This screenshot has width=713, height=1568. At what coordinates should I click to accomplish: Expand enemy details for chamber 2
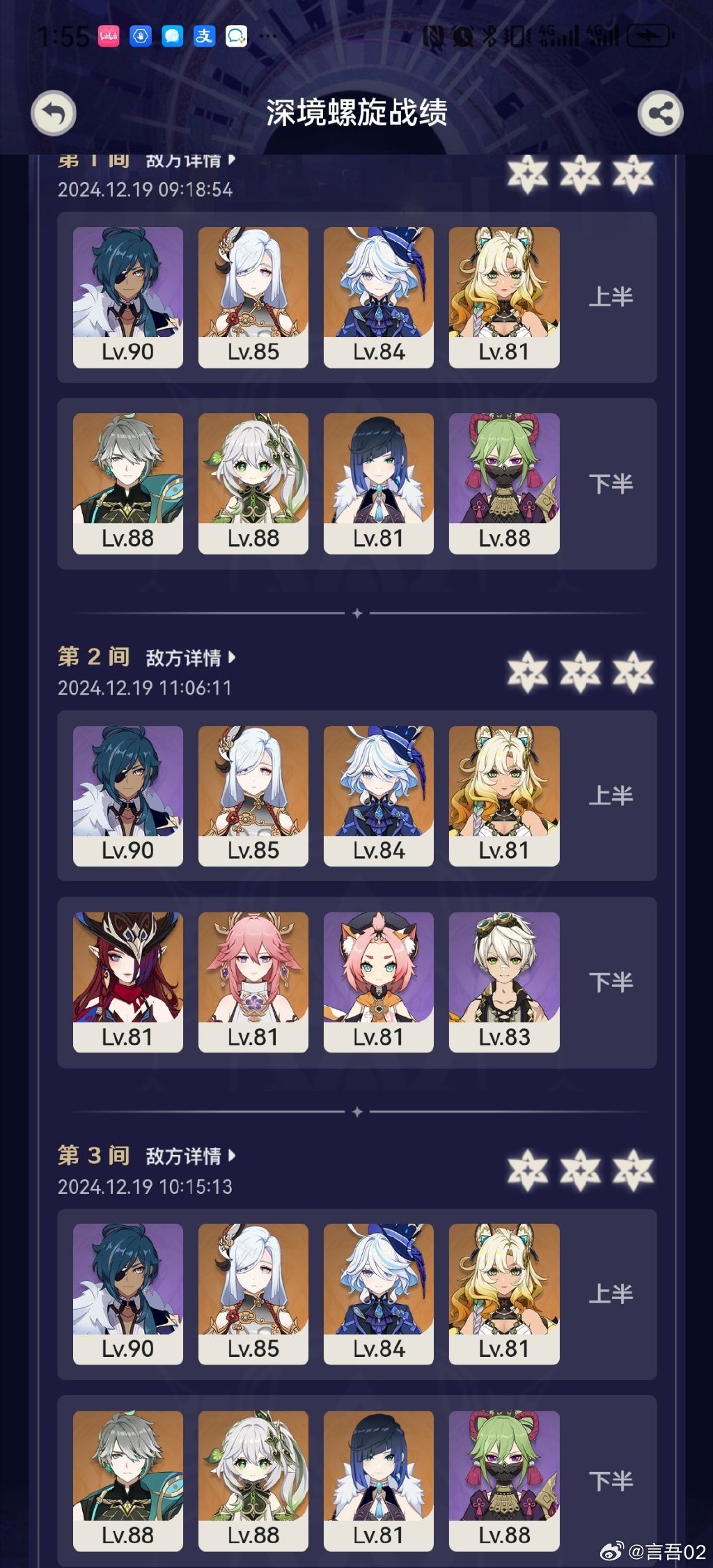click(x=191, y=658)
